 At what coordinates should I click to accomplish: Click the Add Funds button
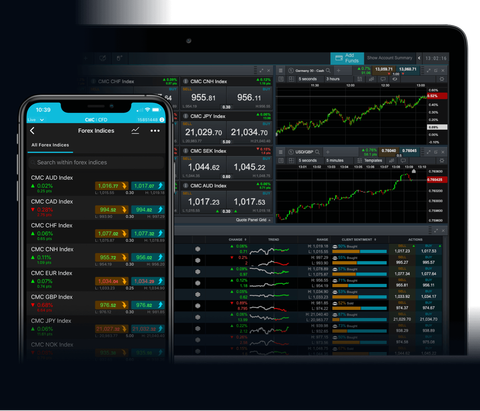pyautogui.click(x=347, y=58)
